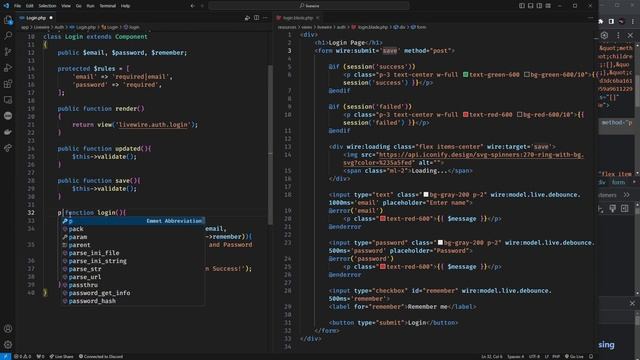Click the notifications bell in status bar
The height and width of the screenshot is (360, 640).
tap(591, 356)
